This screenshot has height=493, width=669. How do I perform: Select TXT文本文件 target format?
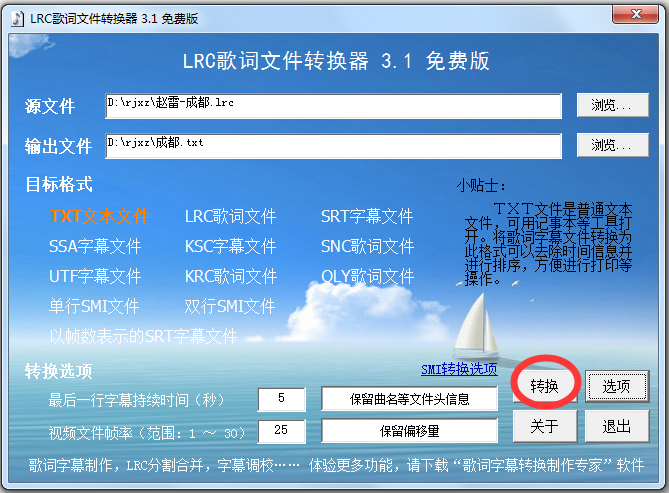click(99, 216)
